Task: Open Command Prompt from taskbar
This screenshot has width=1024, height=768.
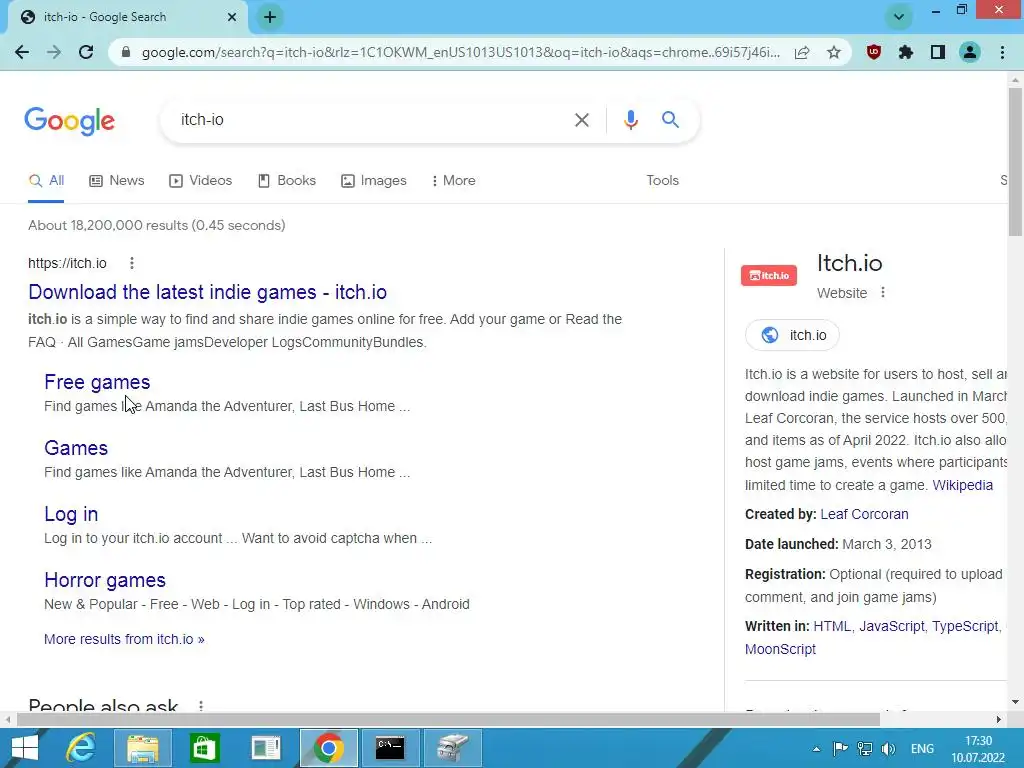Action: [x=390, y=748]
